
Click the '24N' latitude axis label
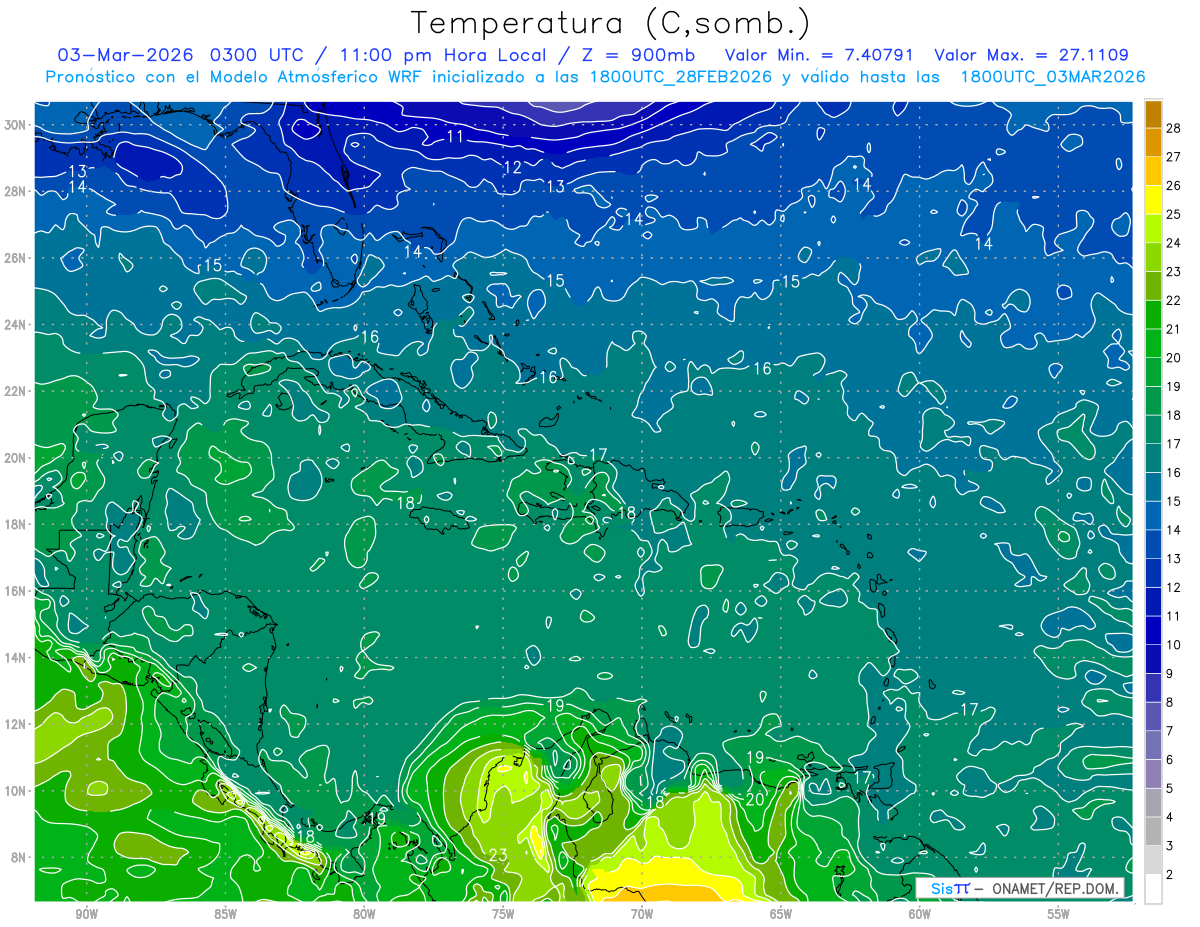click(17, 325)
